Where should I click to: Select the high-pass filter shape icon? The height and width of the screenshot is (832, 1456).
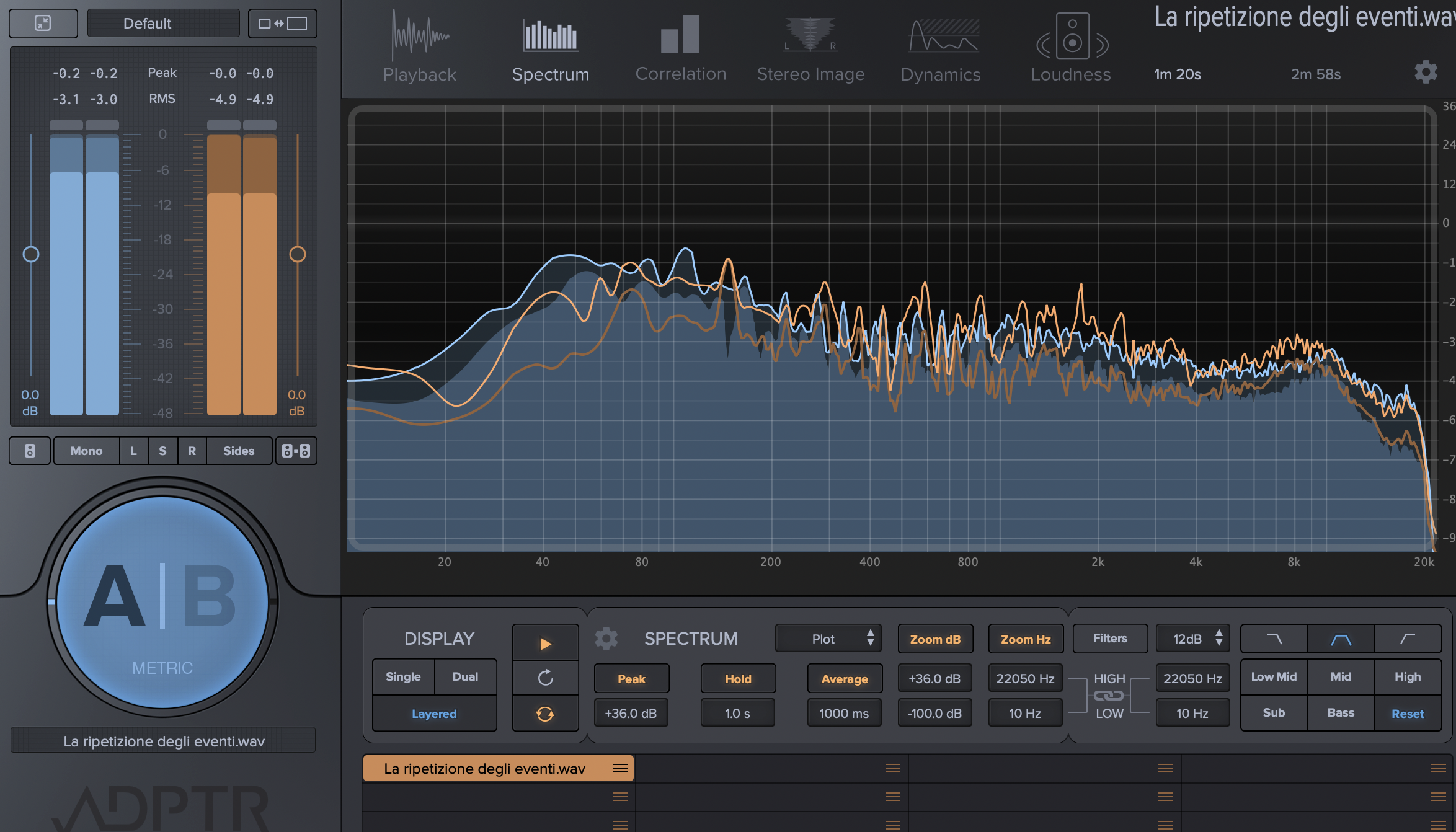click(x=1408, y=639)
